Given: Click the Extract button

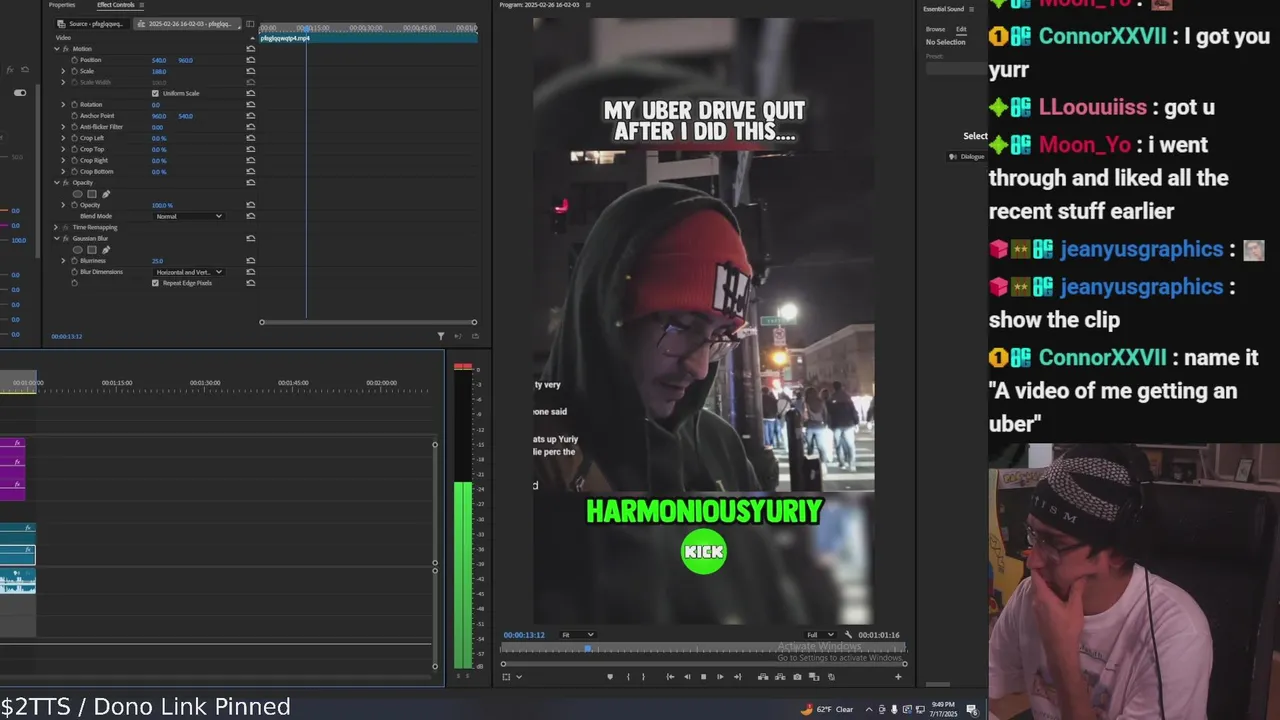Looking at the screenshot, I should (x=780, y=677).
